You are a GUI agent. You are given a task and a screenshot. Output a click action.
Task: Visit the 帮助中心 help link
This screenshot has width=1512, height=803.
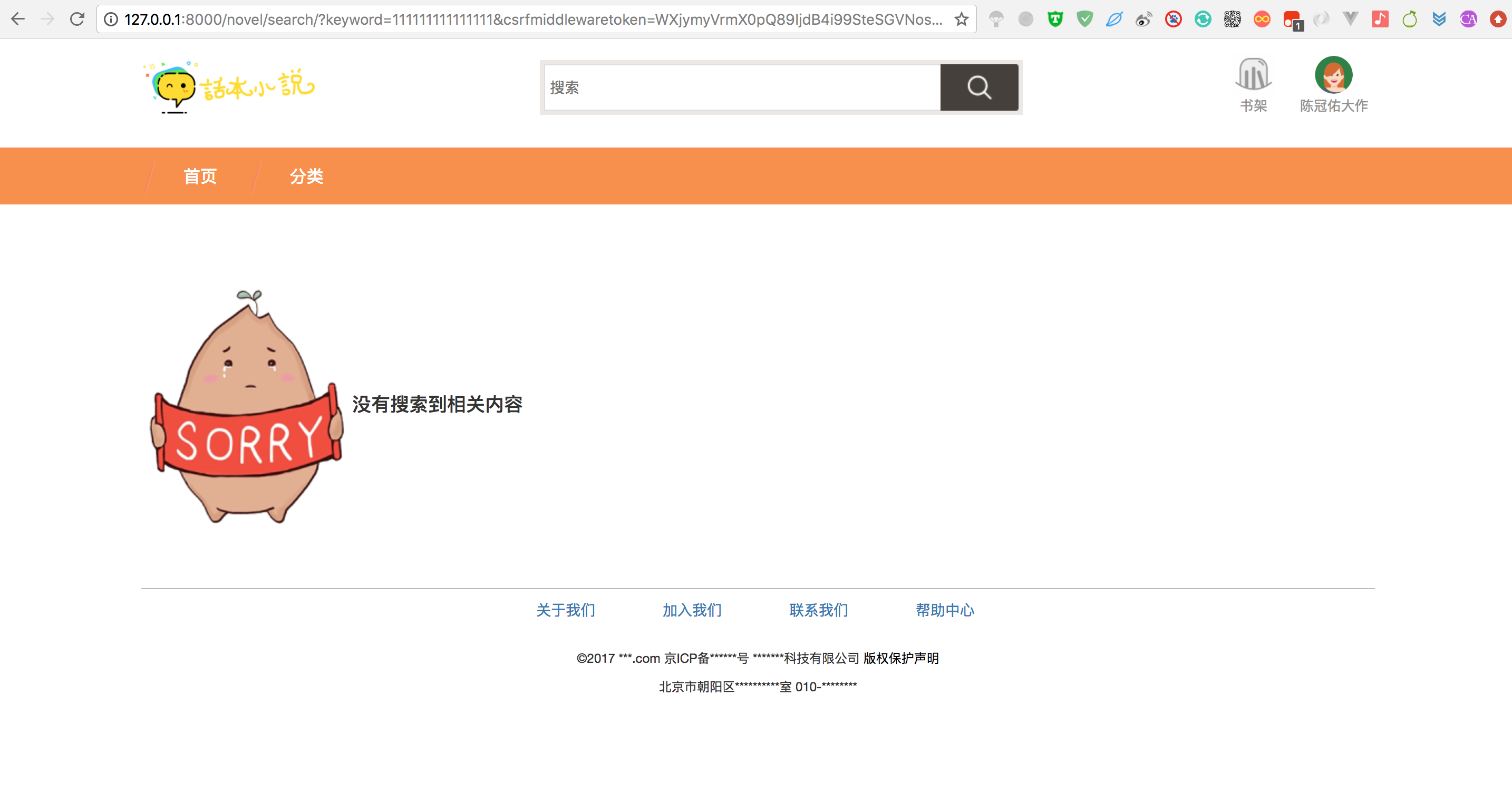[944, 610]
